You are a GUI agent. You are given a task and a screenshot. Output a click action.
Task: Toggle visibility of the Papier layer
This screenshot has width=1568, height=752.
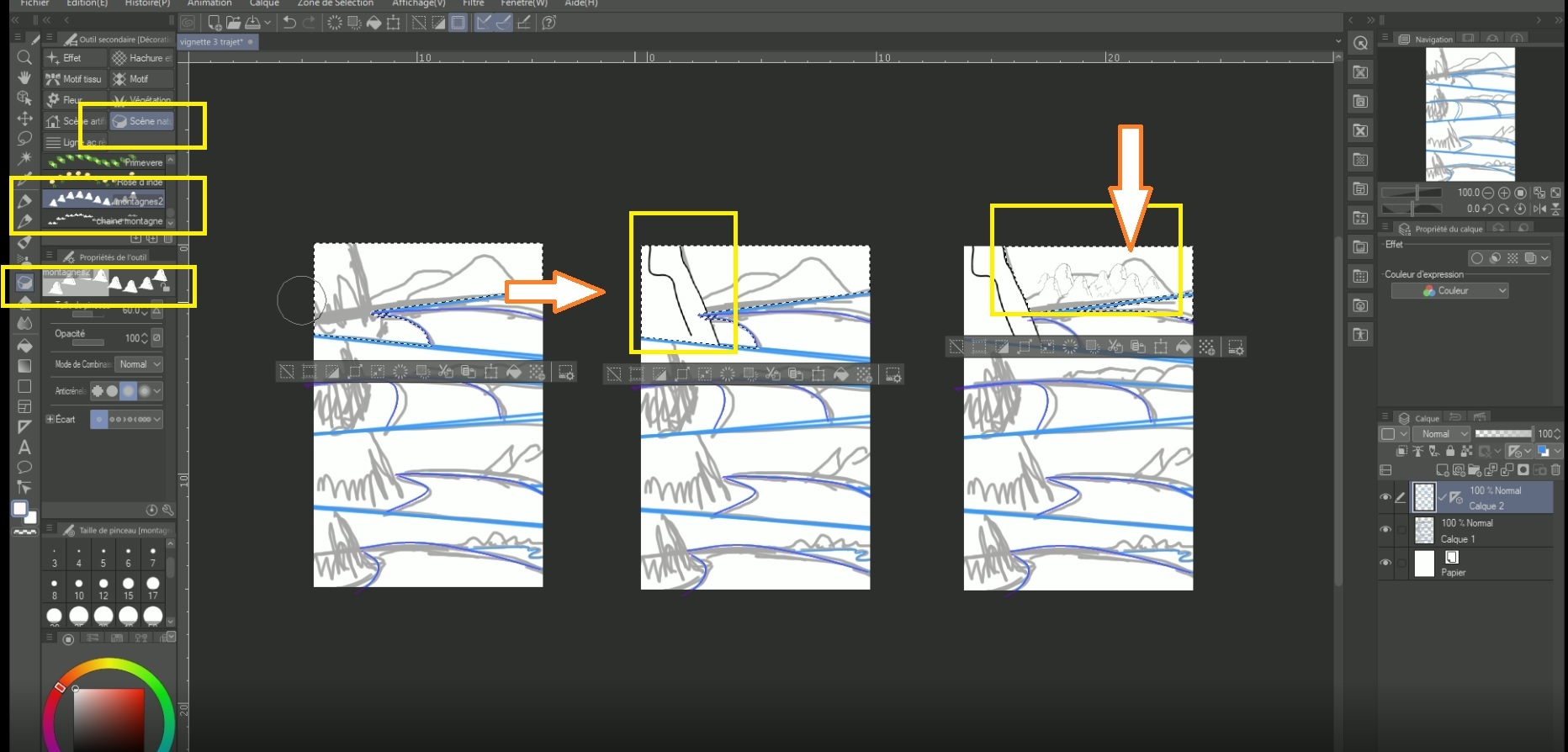coord(1385,563)
